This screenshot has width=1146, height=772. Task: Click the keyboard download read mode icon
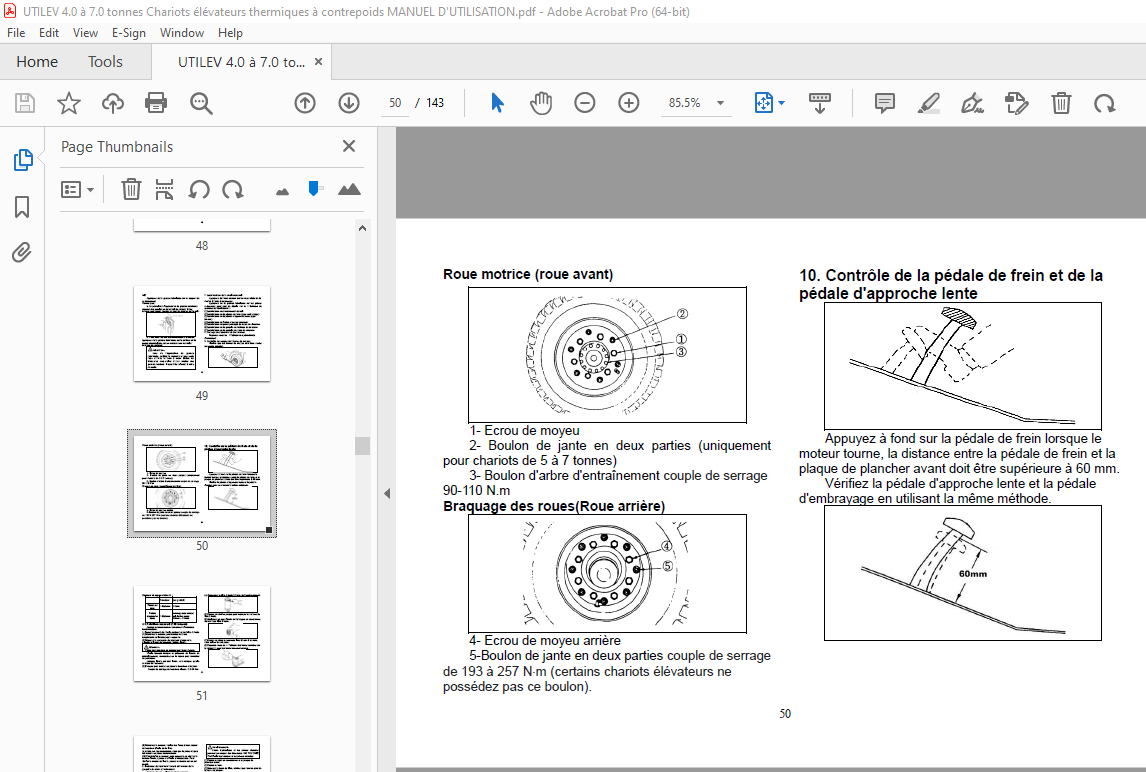819,103
